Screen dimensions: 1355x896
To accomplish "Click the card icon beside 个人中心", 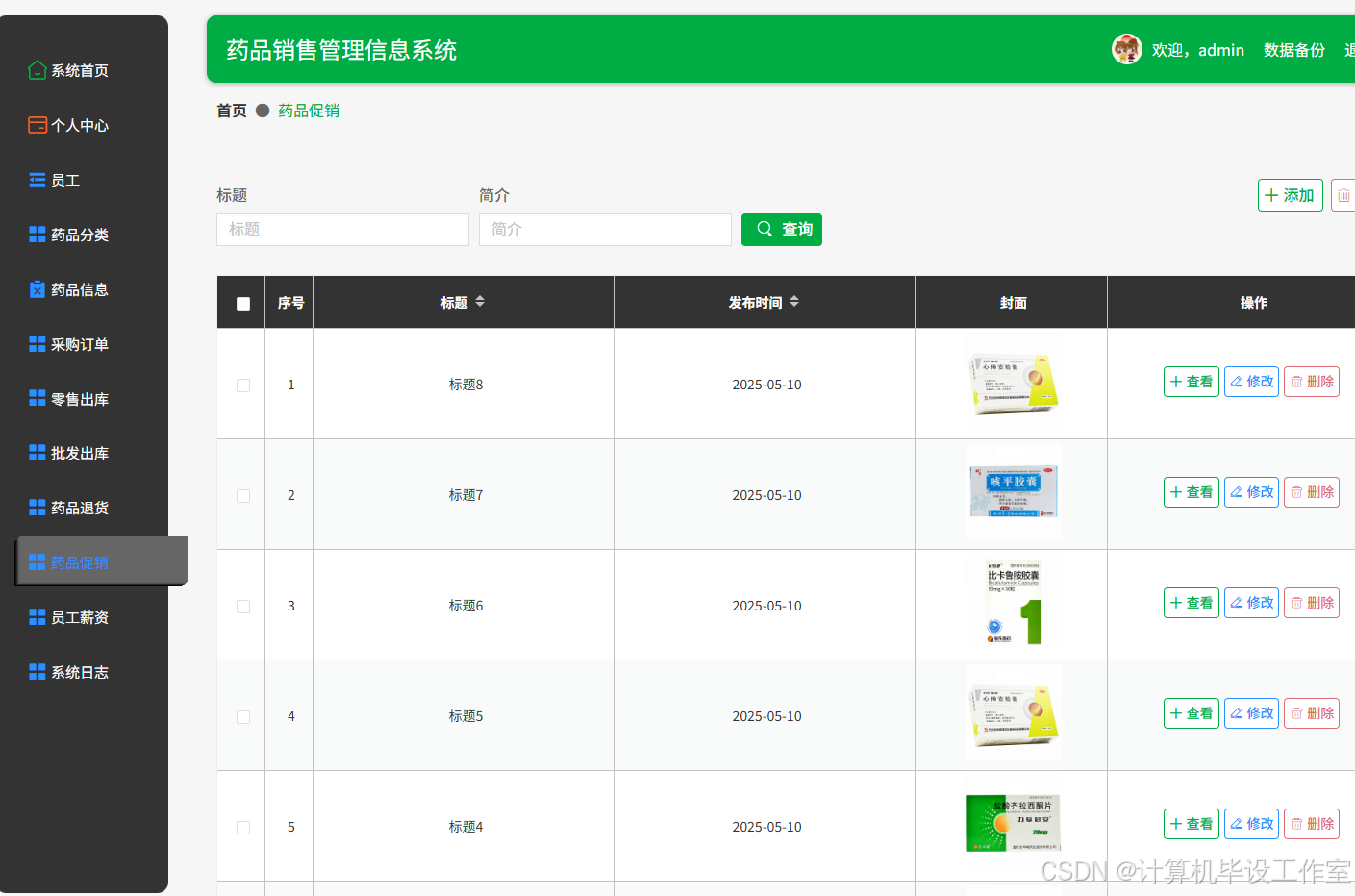I will point(38,125).
